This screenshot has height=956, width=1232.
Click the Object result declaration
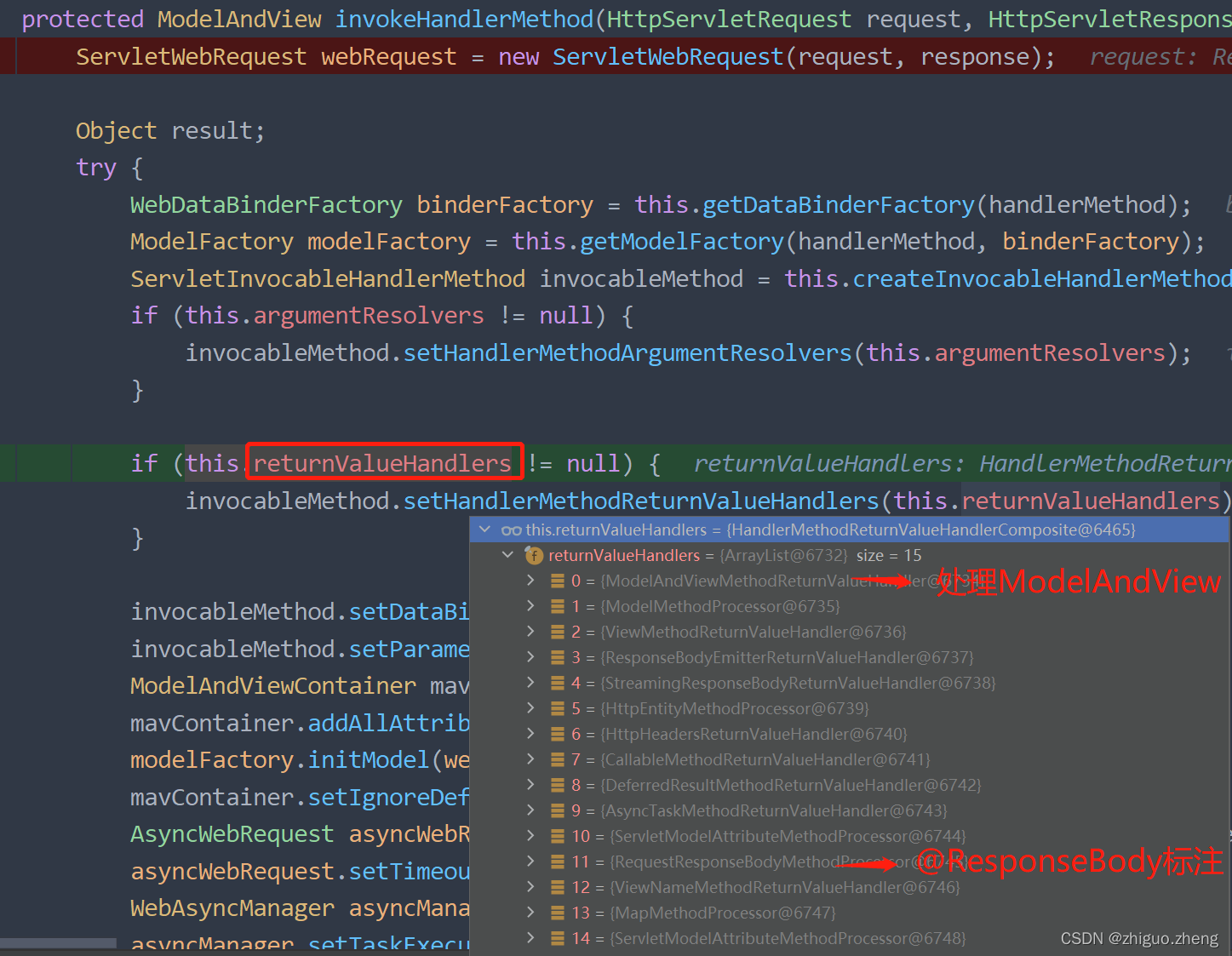click(x=170, y=130)
